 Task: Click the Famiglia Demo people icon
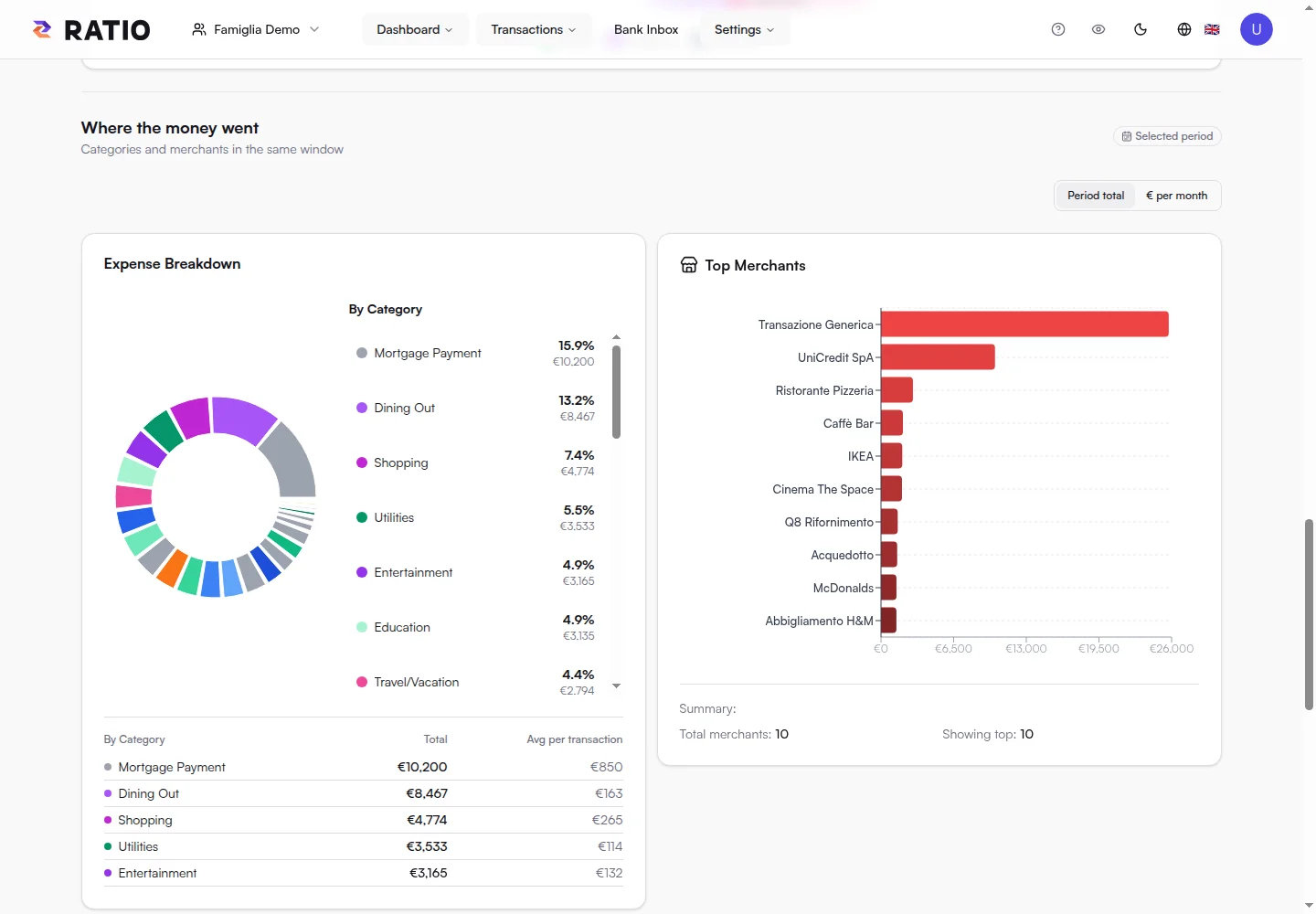198,29
